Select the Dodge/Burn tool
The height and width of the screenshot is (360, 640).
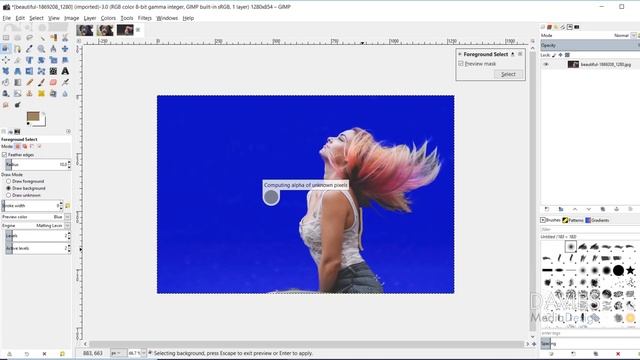pos(18,105)
